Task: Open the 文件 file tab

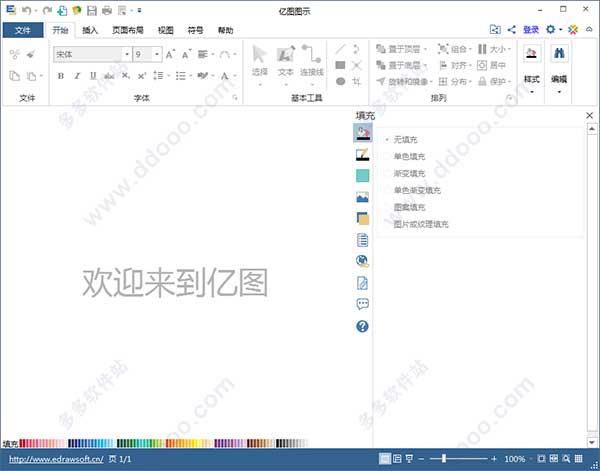Action: point(23,30)
